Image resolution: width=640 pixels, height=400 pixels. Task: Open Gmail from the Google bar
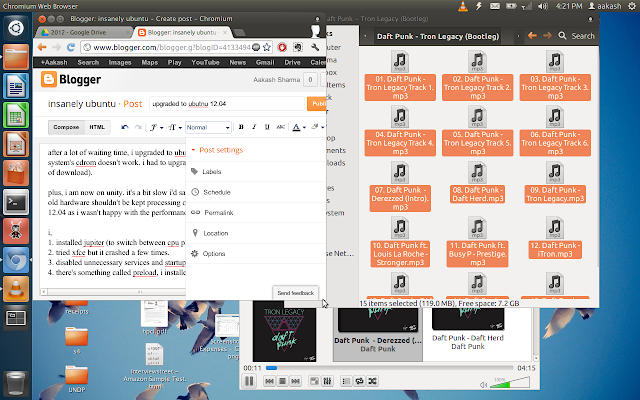coord(265,62)
